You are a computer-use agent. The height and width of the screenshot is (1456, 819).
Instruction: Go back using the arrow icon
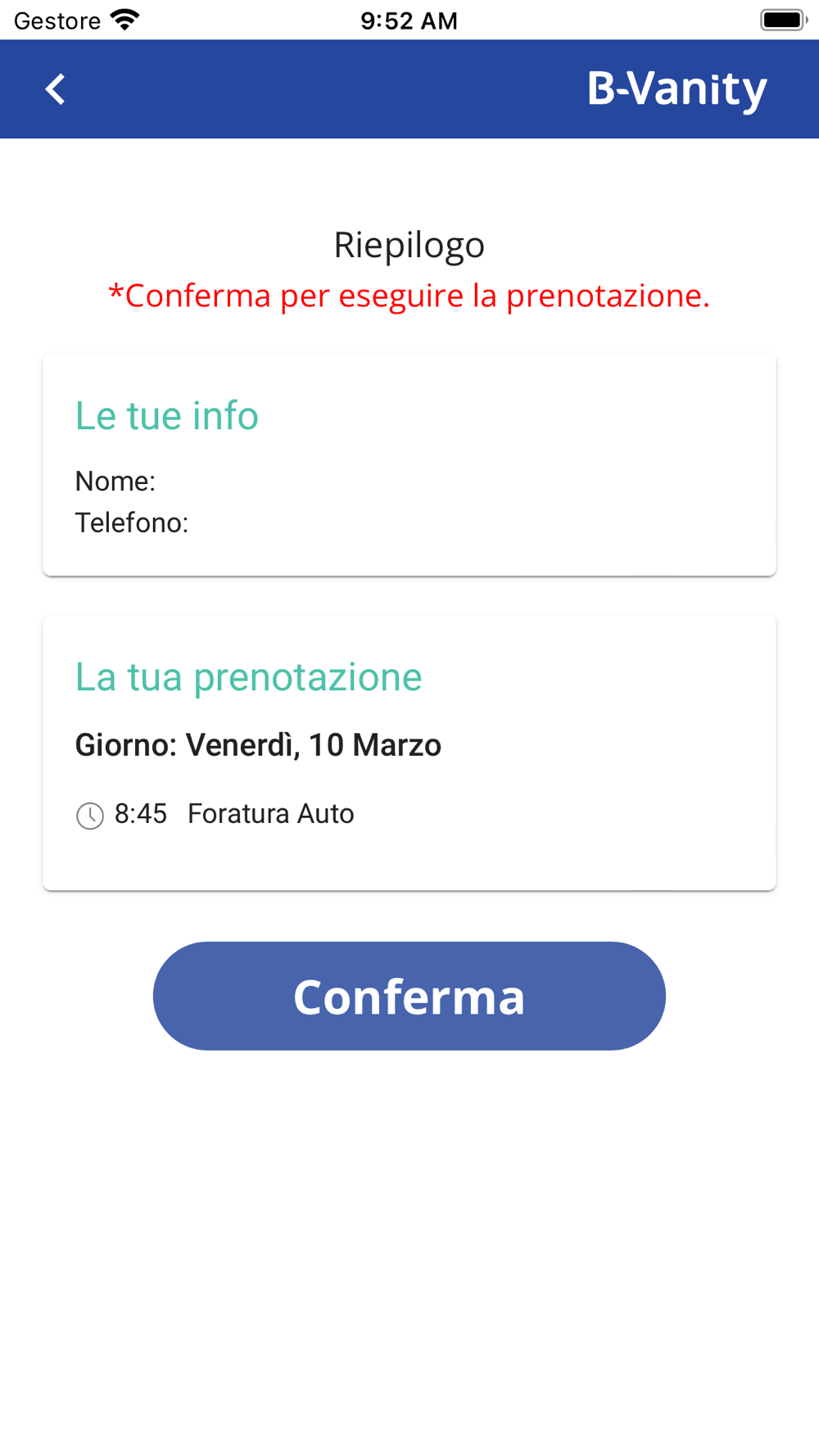[x=55, y=88]
